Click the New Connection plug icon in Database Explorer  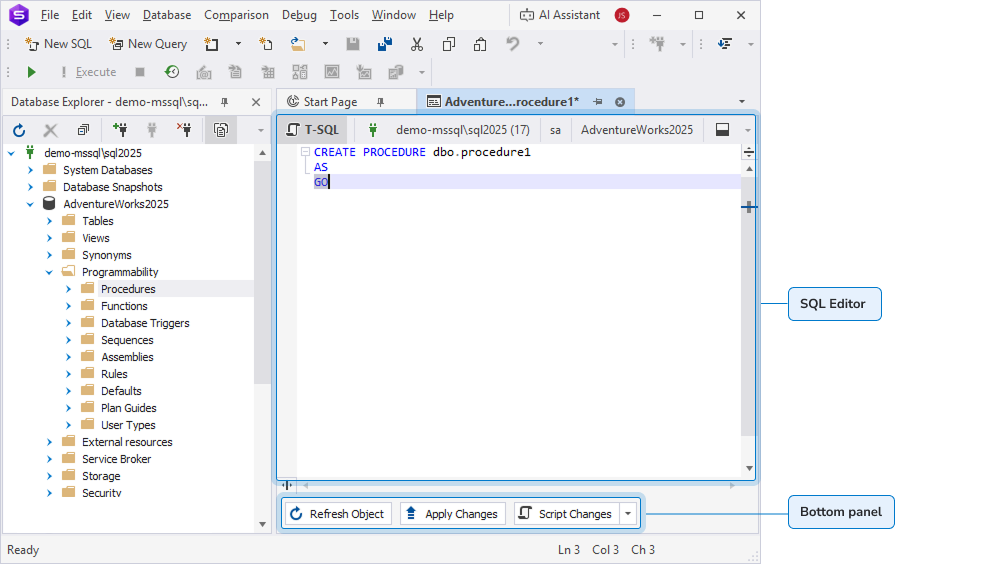pos(119,130)
